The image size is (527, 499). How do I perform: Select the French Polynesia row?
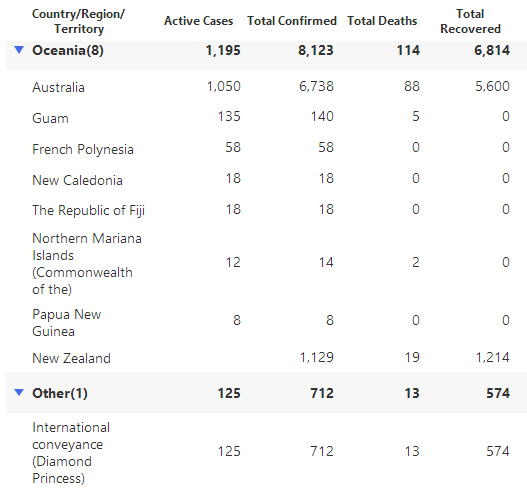coord(266,148)
